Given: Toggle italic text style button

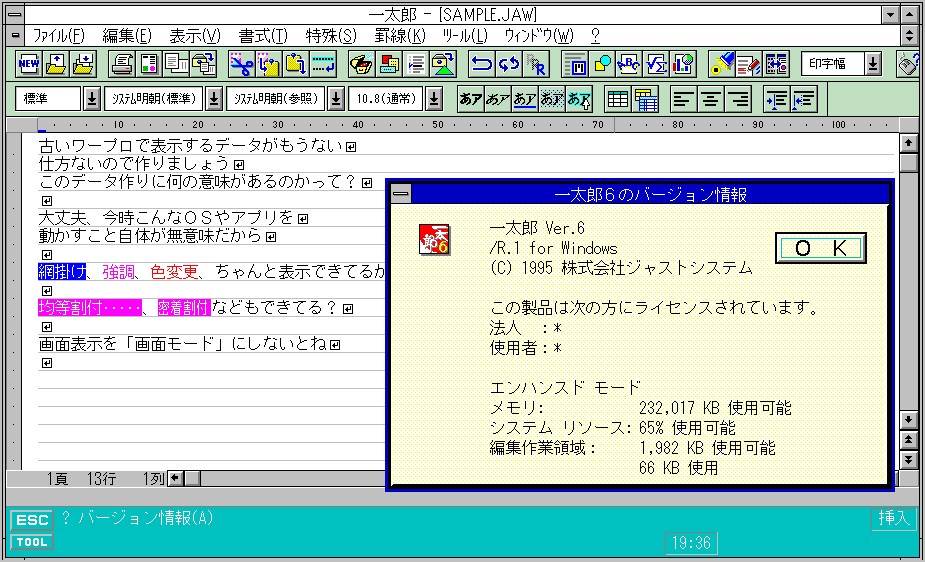Looking at the screenshot, I should pos(497,99).
